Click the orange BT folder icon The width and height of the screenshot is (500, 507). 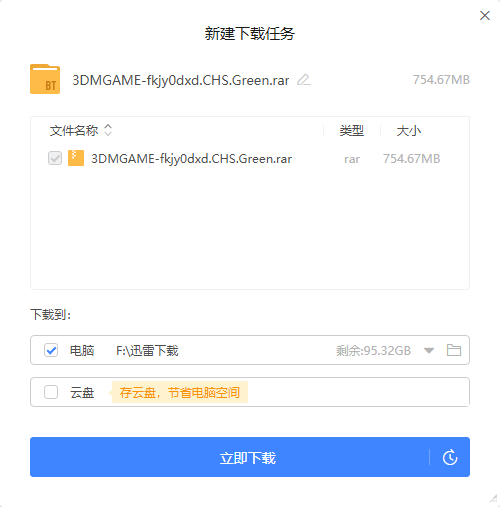[x=45, y=79]
